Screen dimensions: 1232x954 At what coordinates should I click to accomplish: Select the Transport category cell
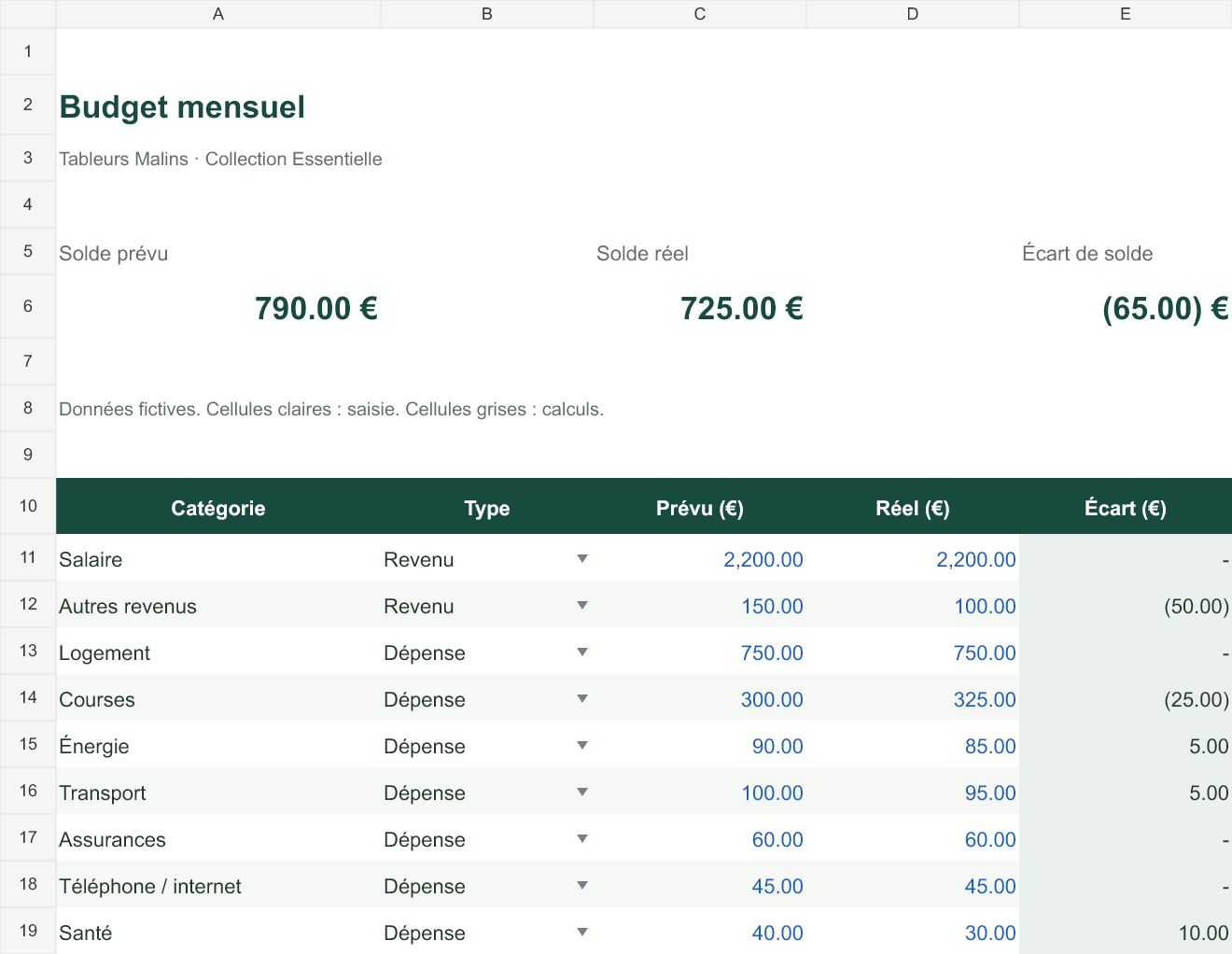pos(218,792)
